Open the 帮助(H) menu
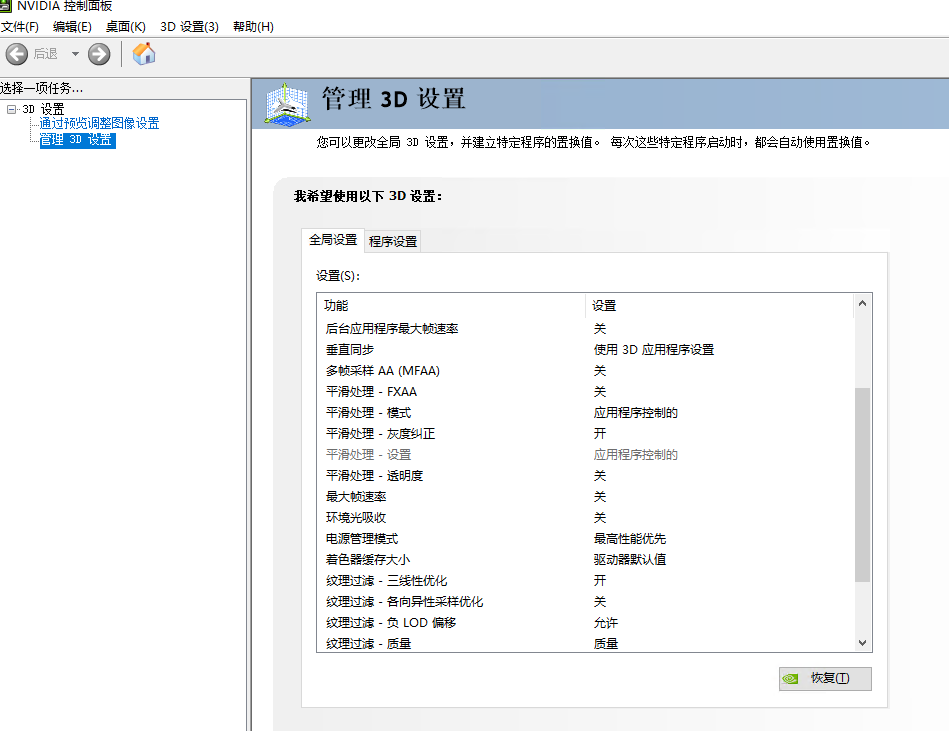Screen dimensions: 949x731 point(253,27)
